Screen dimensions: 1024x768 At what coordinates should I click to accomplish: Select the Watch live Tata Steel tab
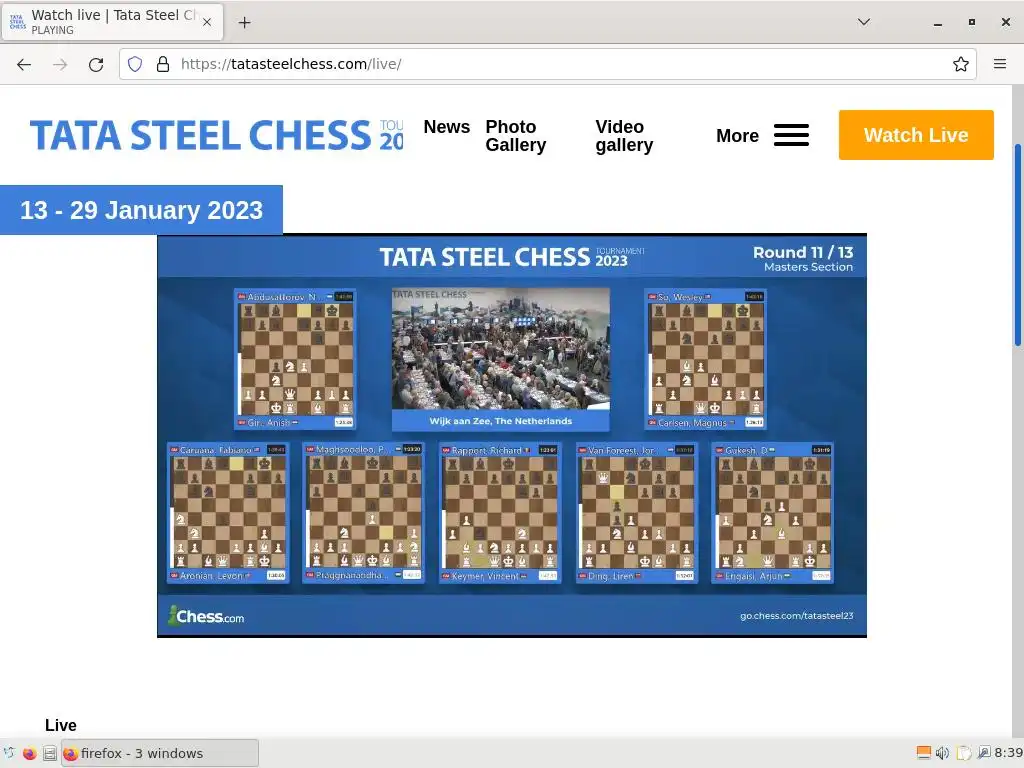point(112,22)
